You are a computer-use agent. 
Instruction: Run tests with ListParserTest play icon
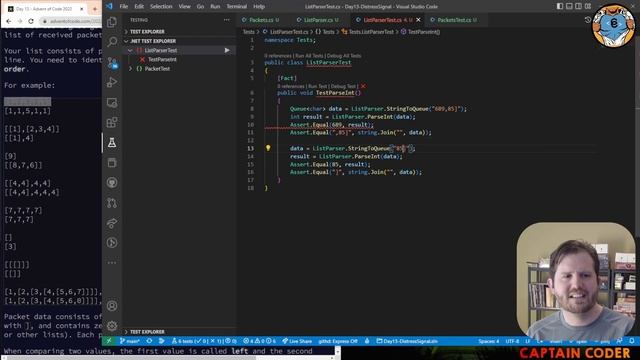(227, 50)
